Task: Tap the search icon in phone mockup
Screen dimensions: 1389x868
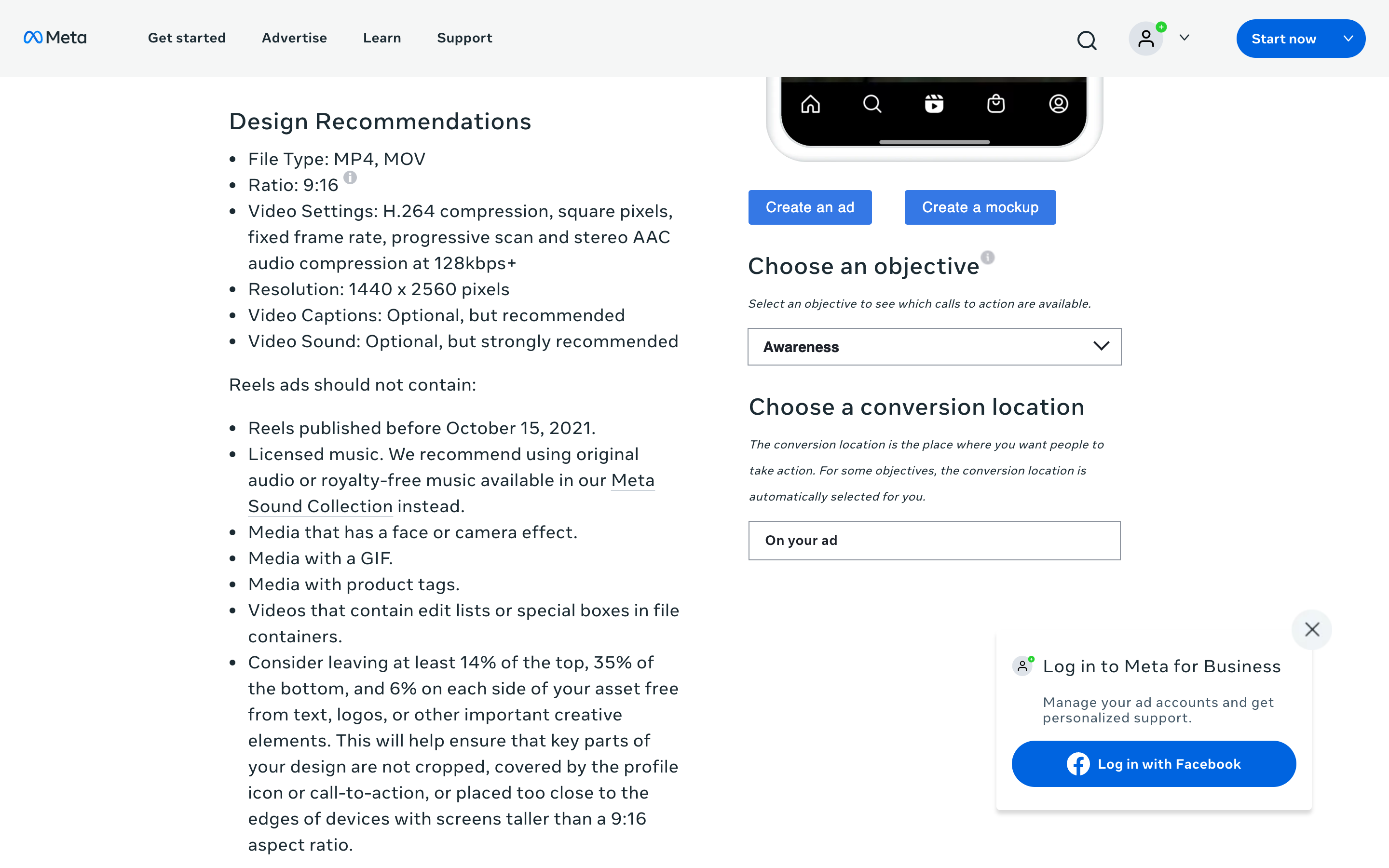Action: tap(872, 104)
